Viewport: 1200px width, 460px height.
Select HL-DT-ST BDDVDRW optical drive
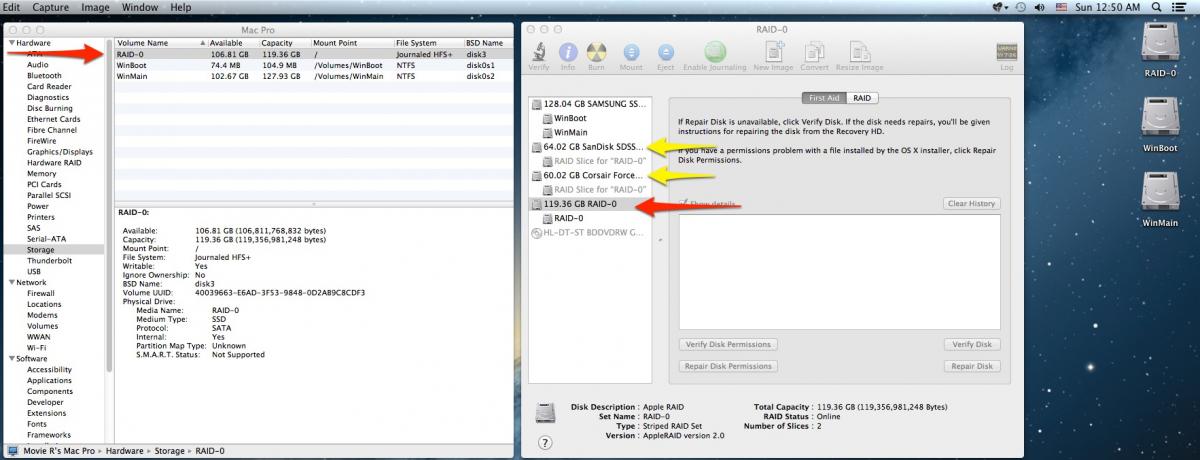tap(590, 232)
